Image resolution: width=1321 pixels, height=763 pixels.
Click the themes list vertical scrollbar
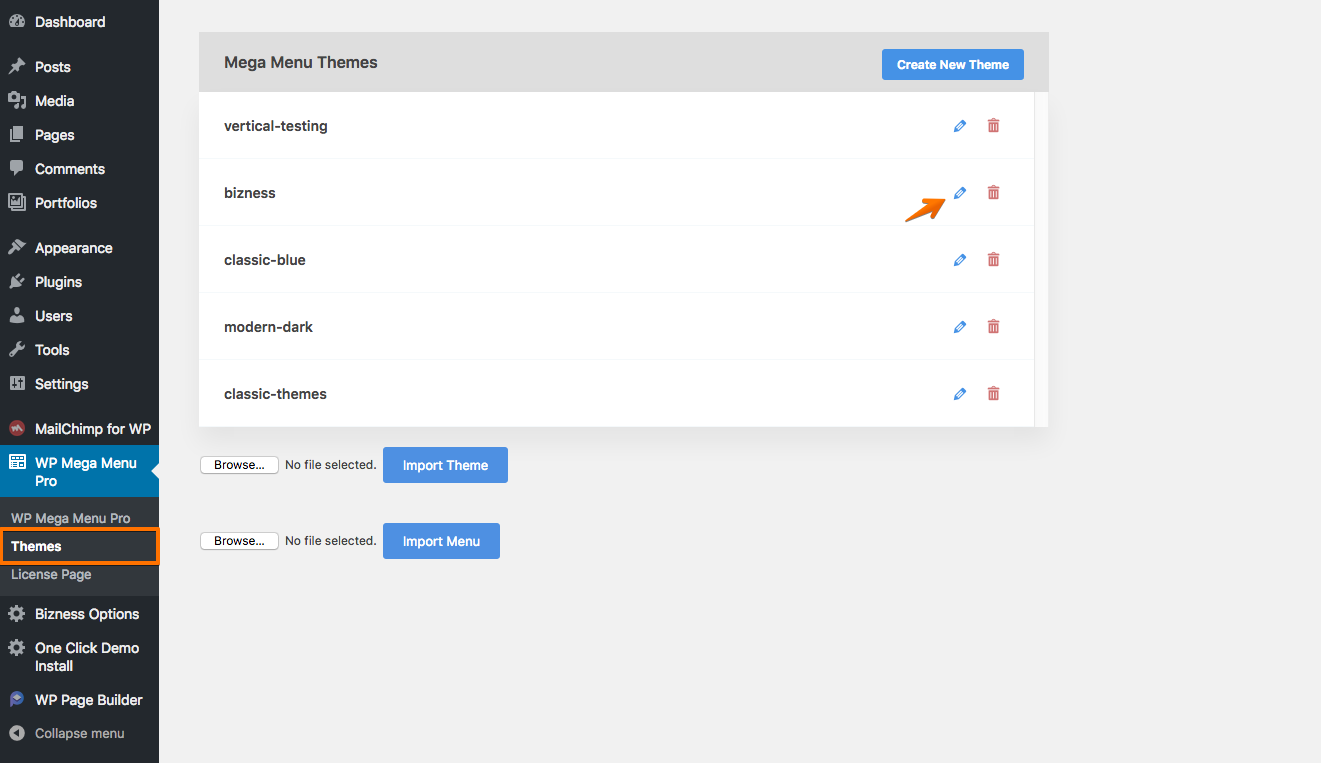[1041, 259]
